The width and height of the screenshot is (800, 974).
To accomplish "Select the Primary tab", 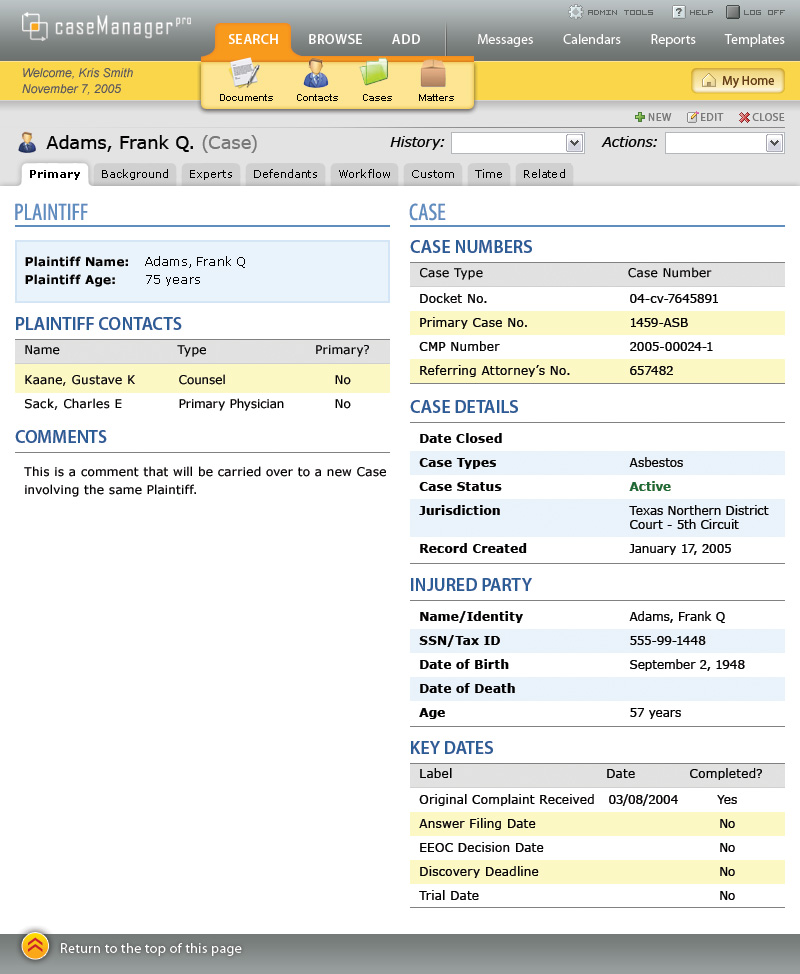I will click(55, 174).
